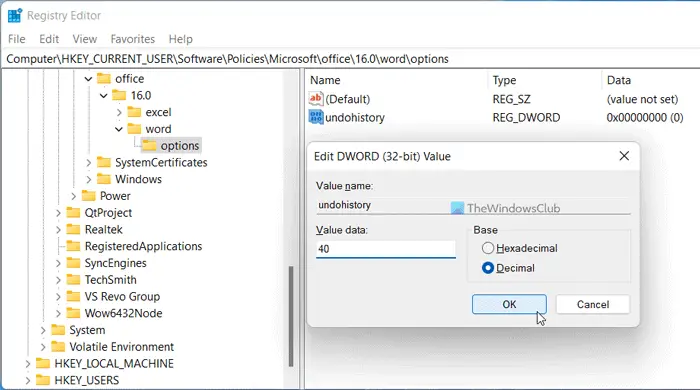
Task: Click the System folder icon
Action: pos(58,330)
